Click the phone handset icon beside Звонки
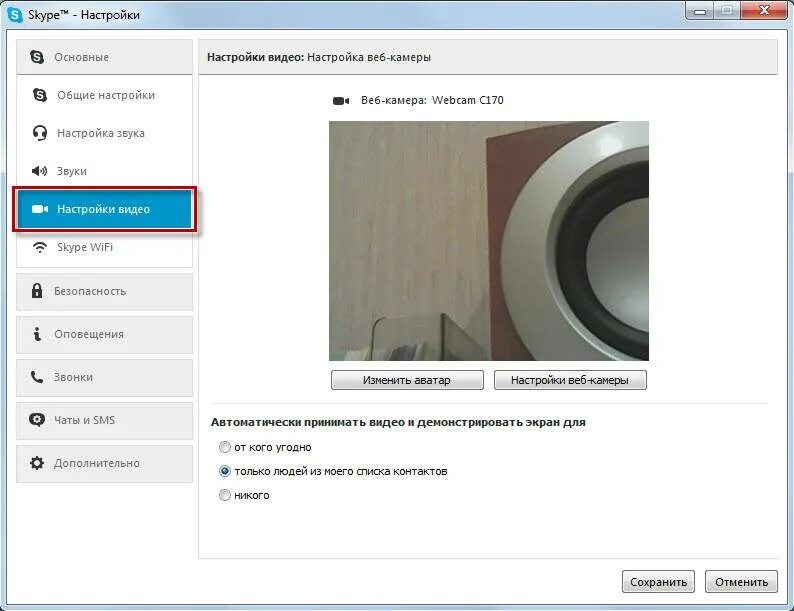794x611 pixels. [37, 377]
